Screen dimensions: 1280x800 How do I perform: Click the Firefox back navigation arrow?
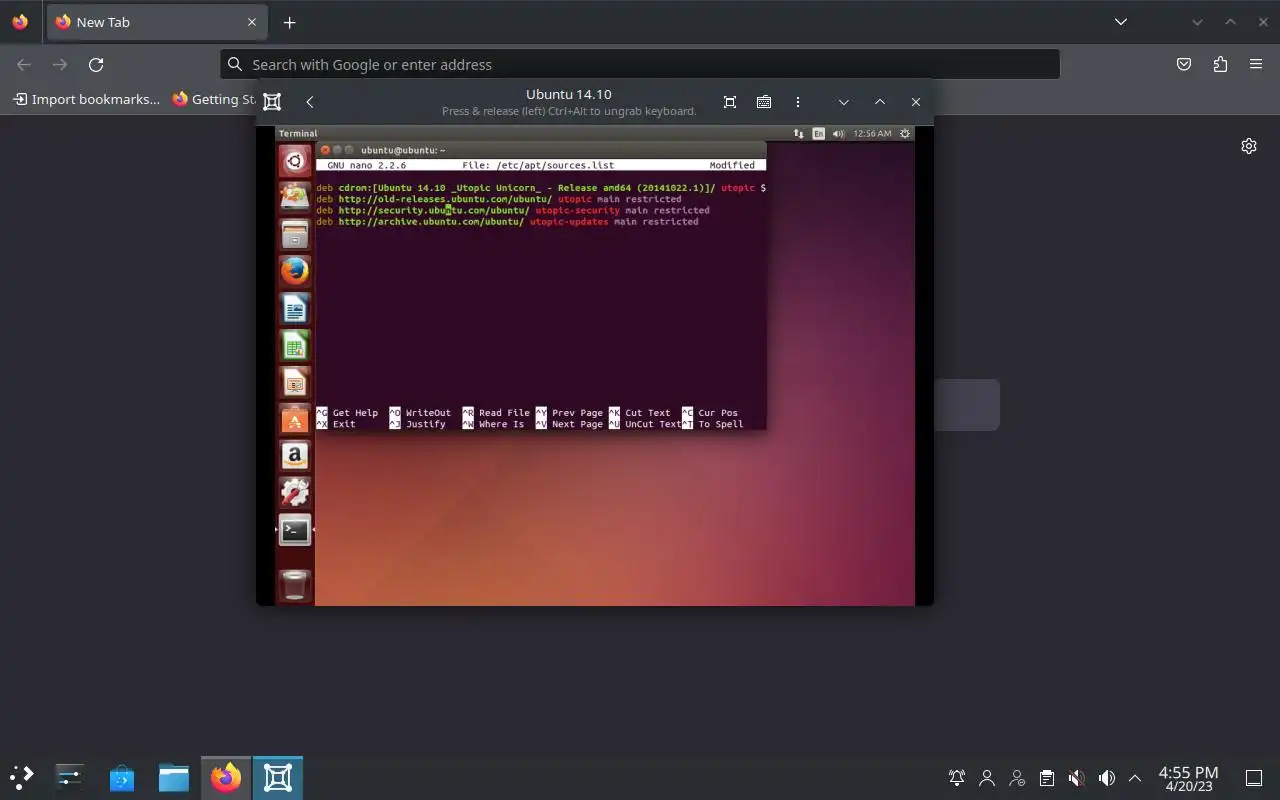pyautogui.click(x=24, y=64)
